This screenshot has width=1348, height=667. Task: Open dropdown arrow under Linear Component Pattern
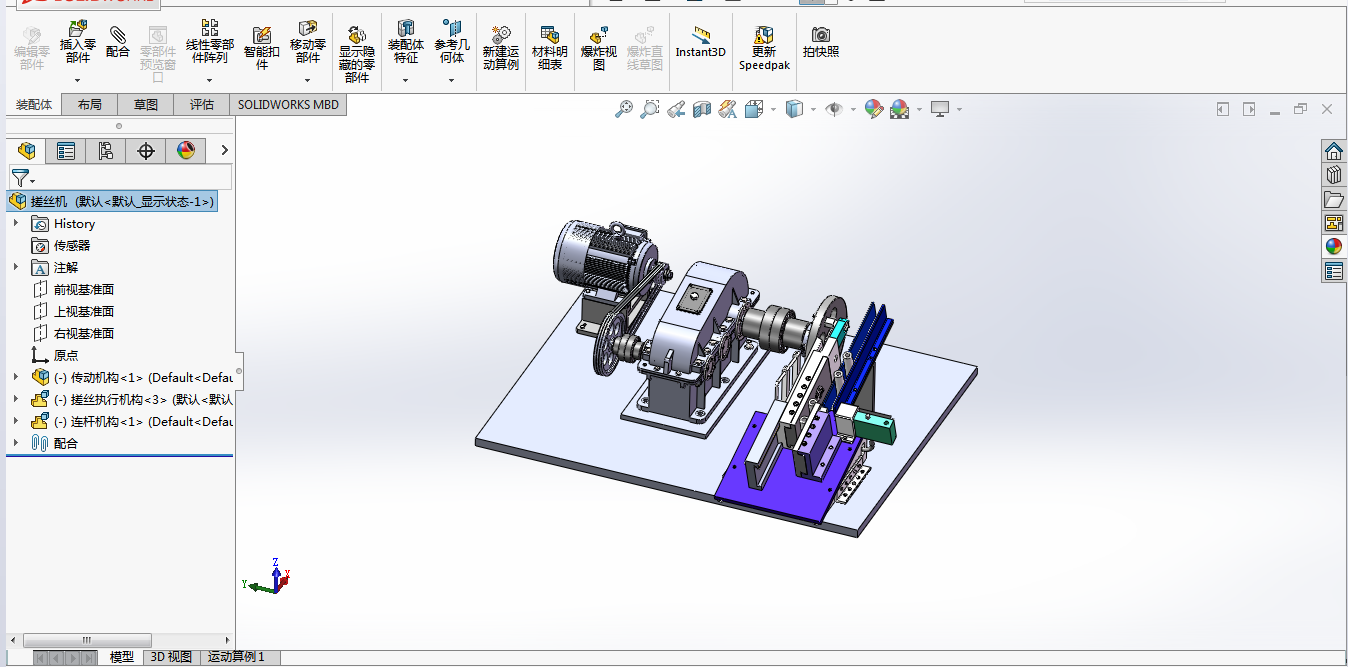click(x=210, y=80)
